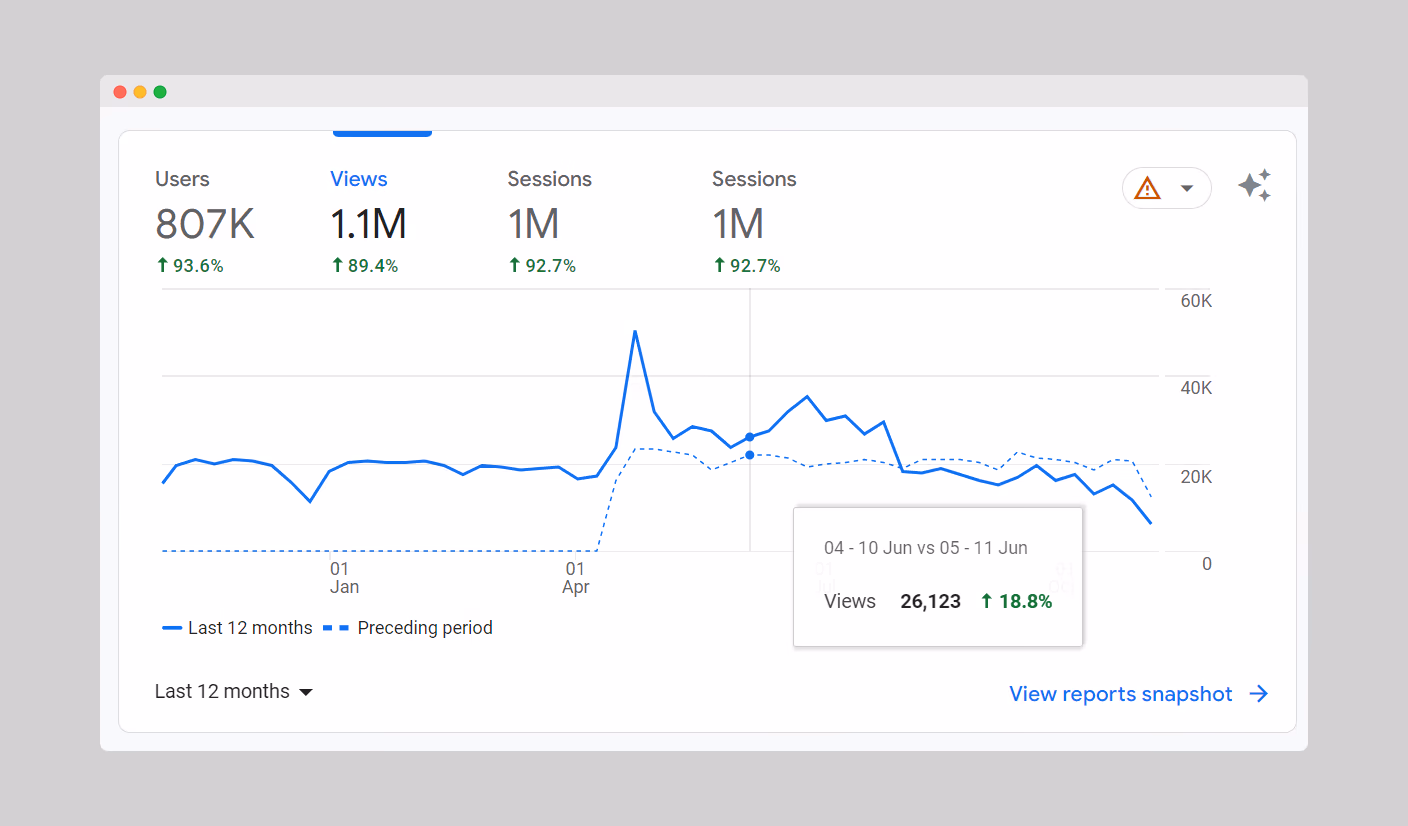Click the arrow icon beside View reports snapshot
This screenshot has width=1408, height=826.
tap(1259, 694)
